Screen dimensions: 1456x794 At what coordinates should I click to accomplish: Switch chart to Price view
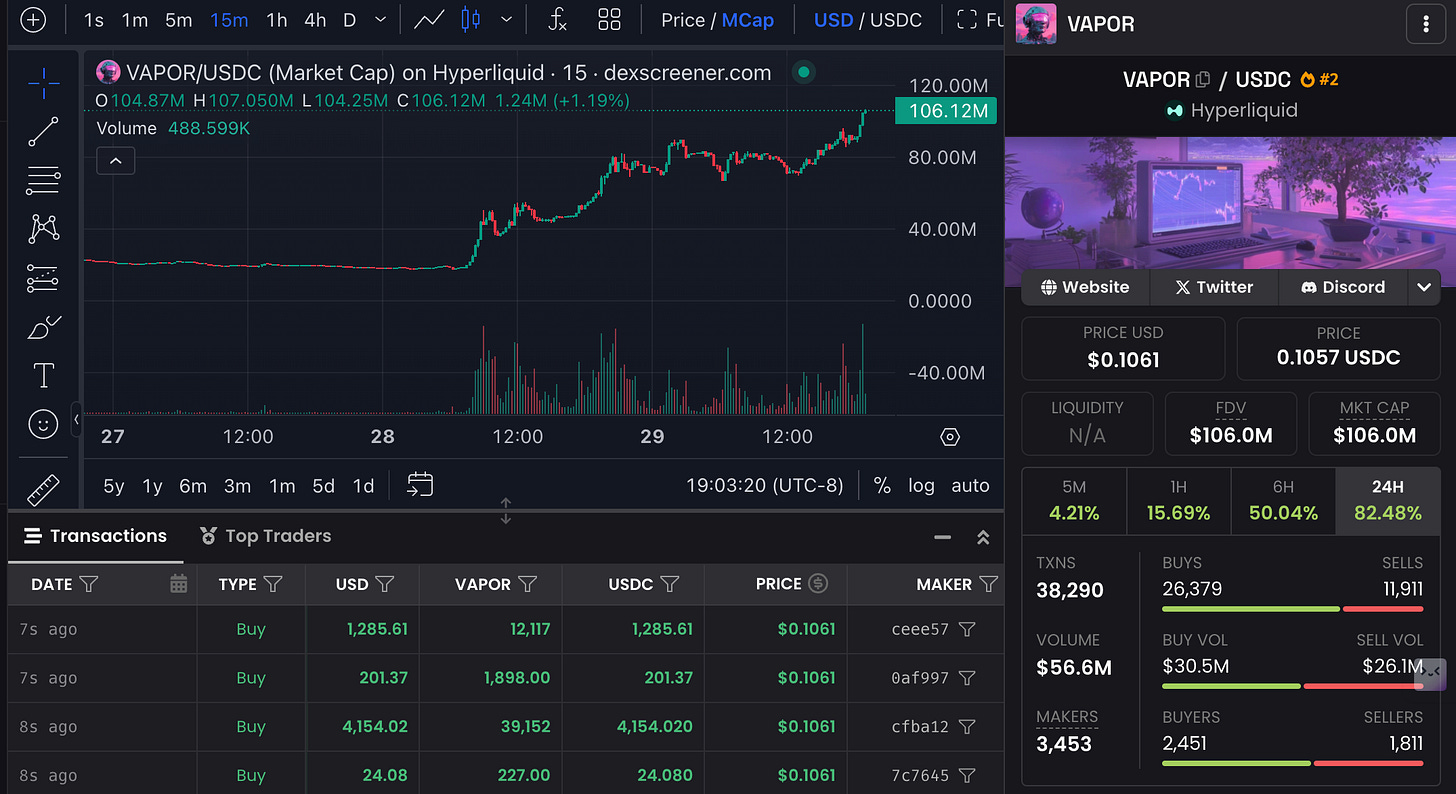pos(683,20)
